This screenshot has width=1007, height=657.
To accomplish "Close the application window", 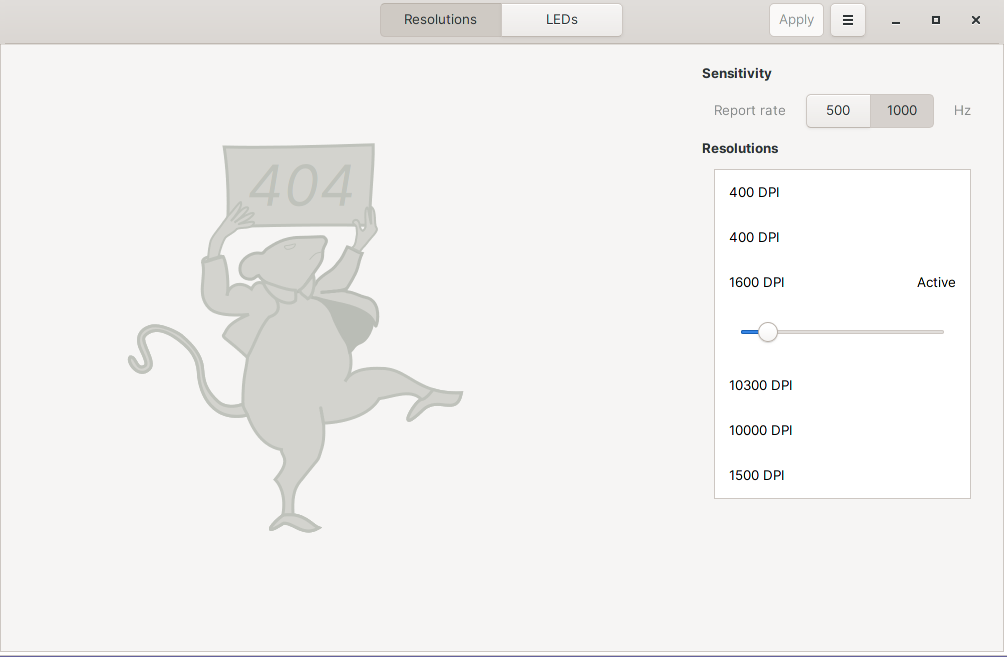I will (x=976, y=20).
